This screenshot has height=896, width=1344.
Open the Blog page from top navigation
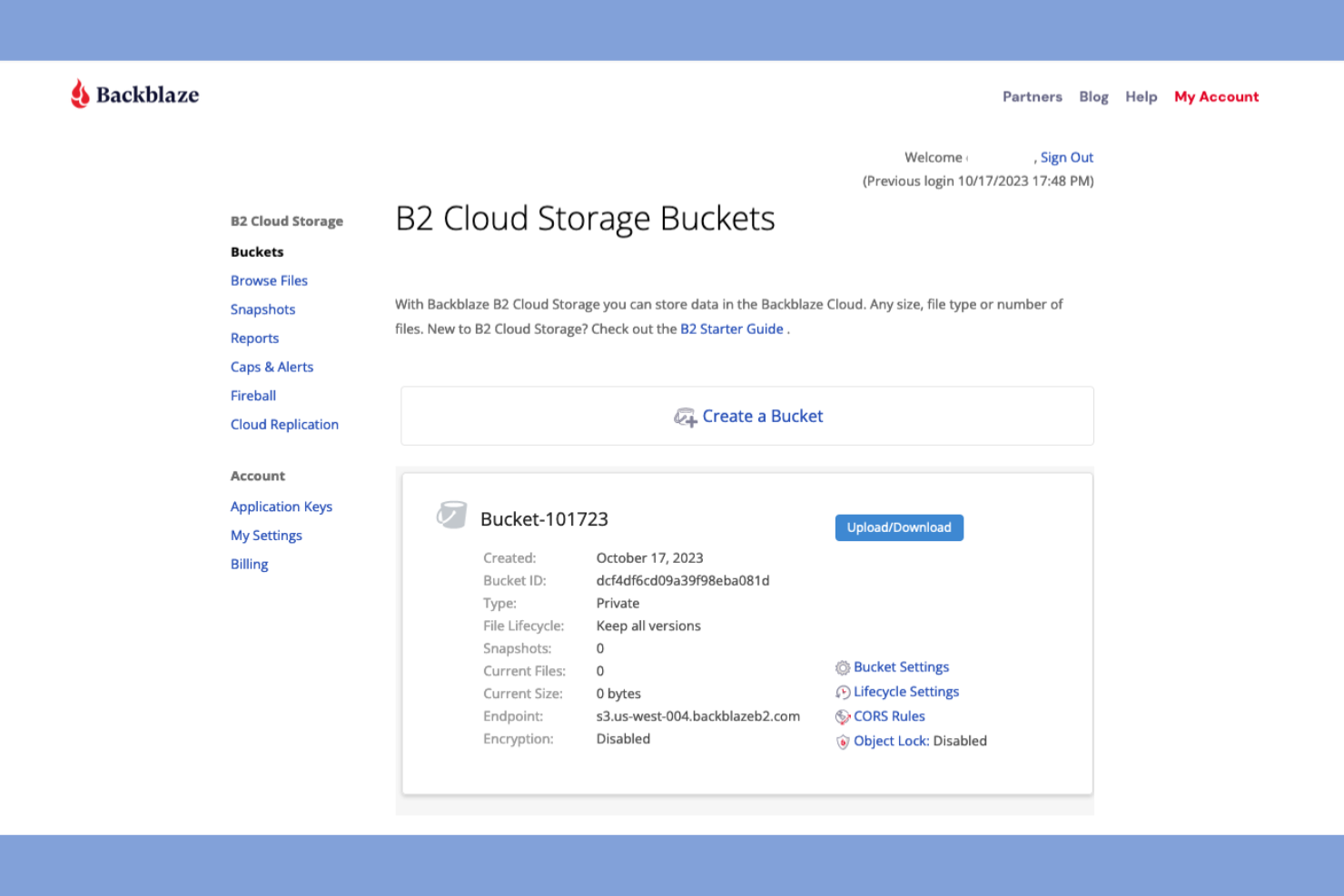[1093, 96]
